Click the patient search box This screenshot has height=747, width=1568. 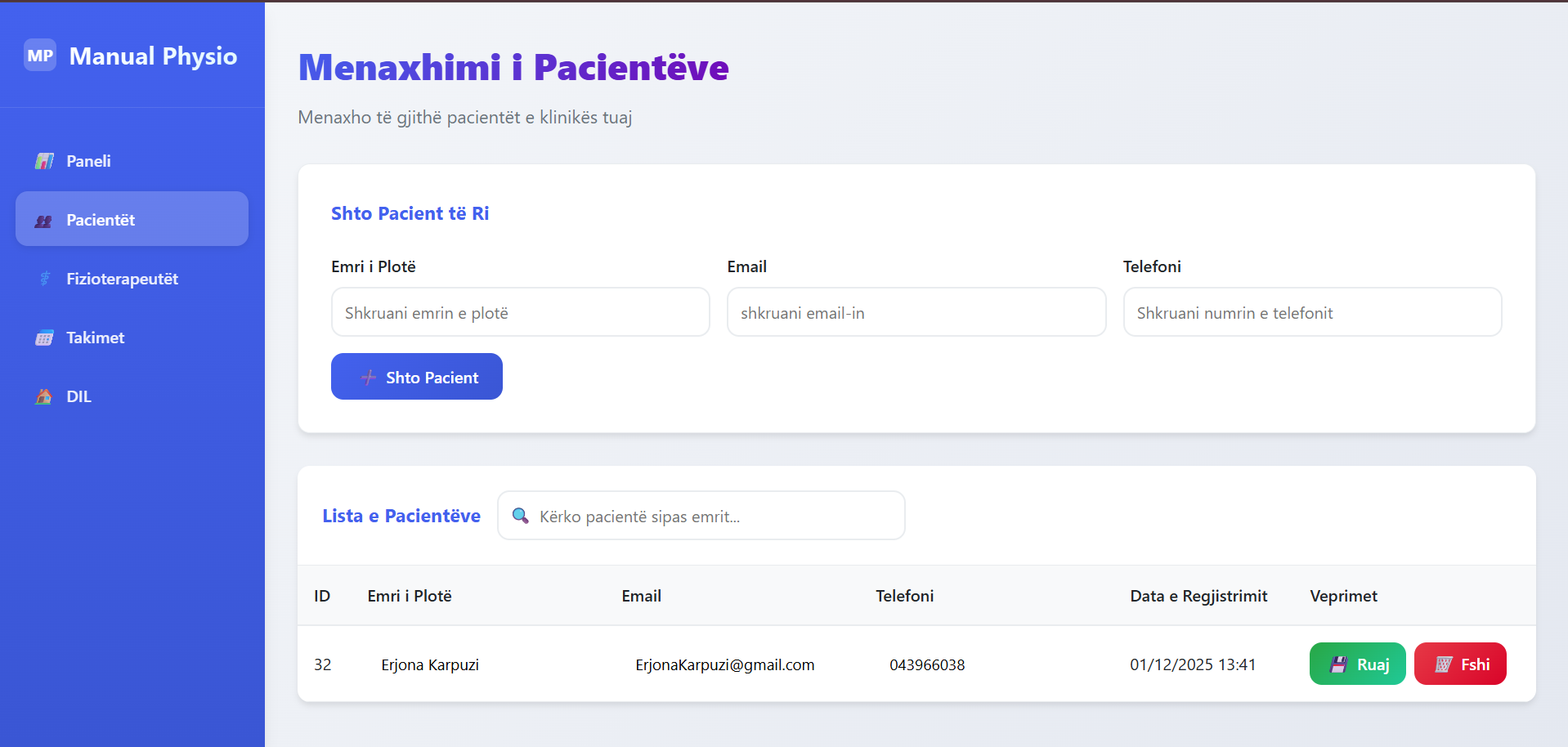711,516
